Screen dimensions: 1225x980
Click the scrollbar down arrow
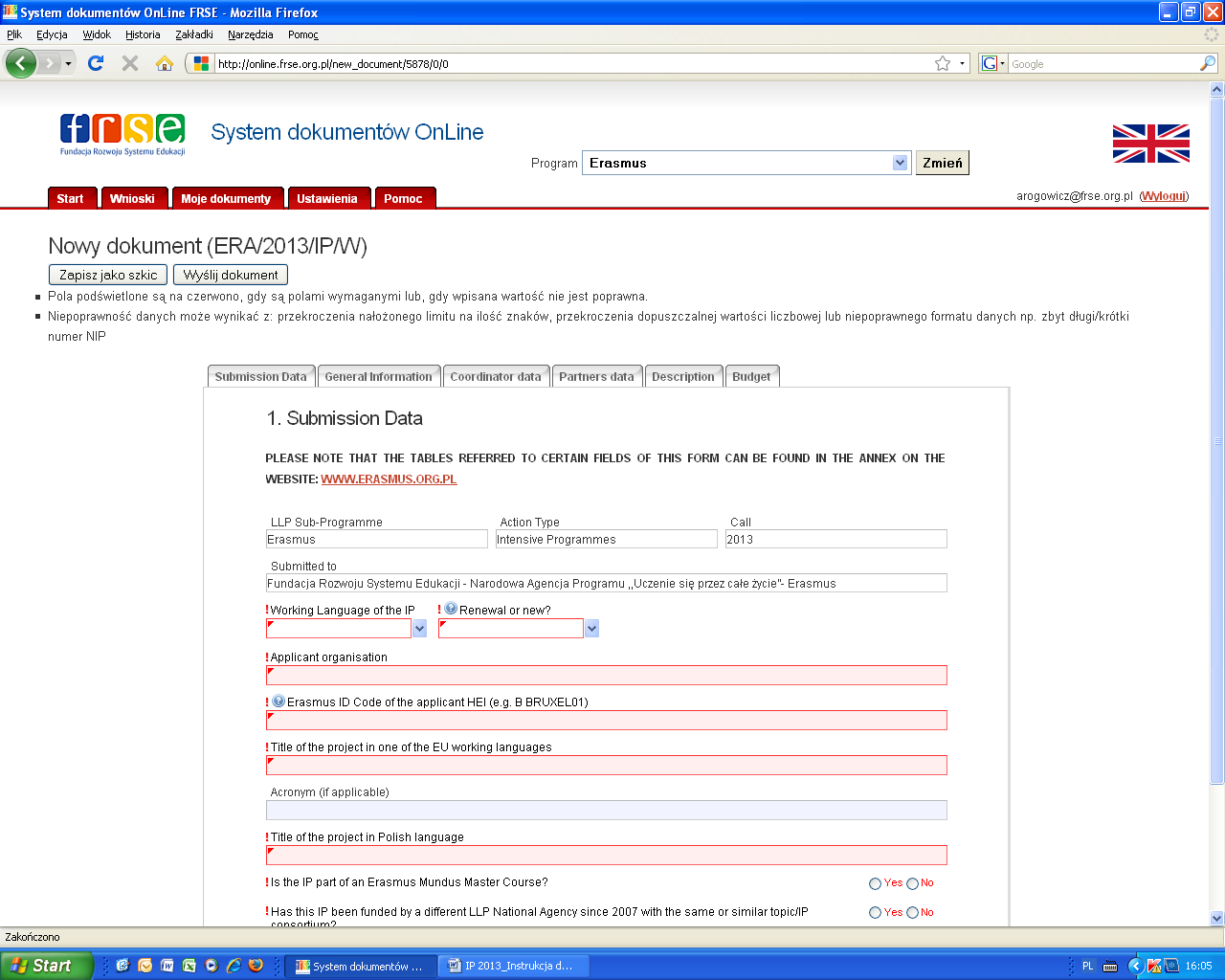(1217, 919)
